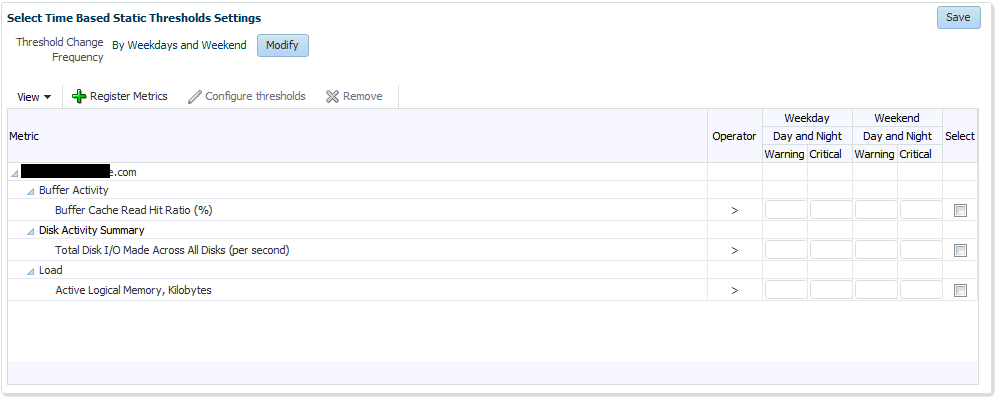
Task: Select the Active Logical Memory checkbox
Action: 960,290
